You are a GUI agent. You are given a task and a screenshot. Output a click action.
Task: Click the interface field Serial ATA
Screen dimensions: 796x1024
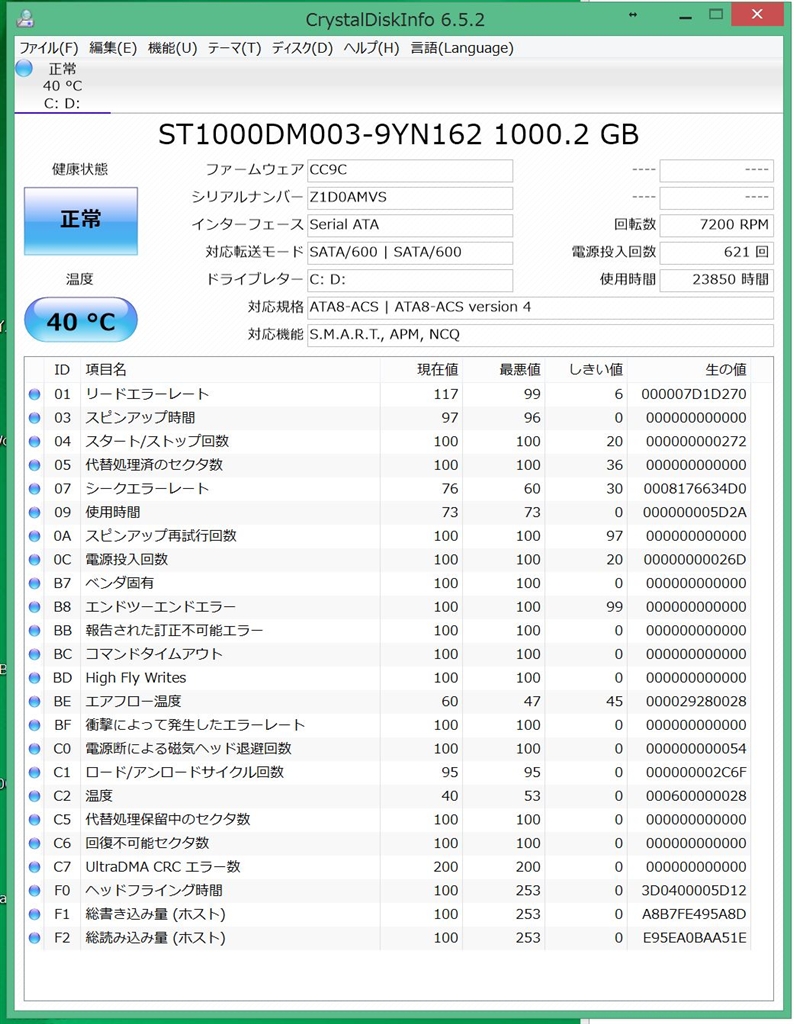pos(410,225)
